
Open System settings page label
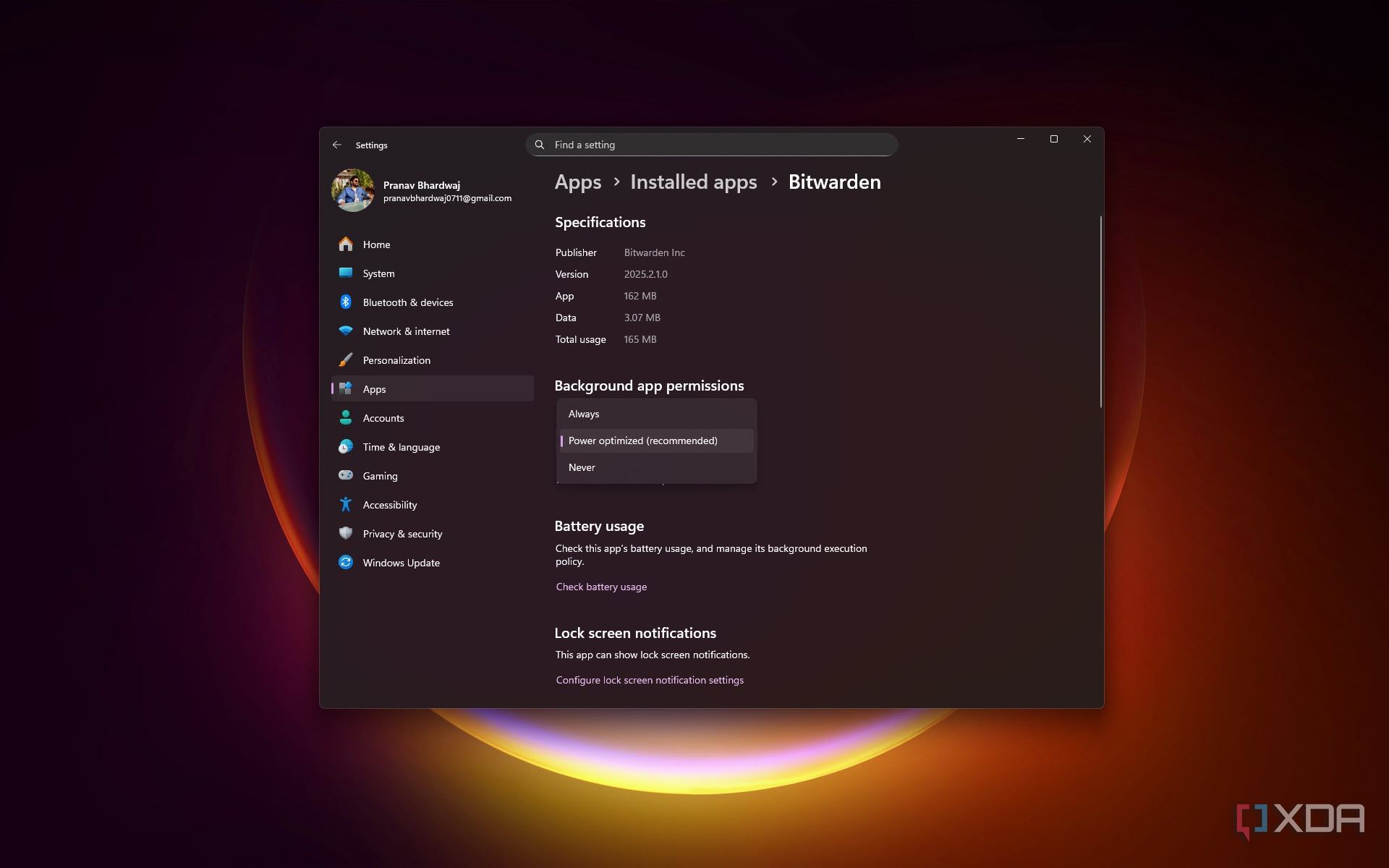tap(378, 273)
